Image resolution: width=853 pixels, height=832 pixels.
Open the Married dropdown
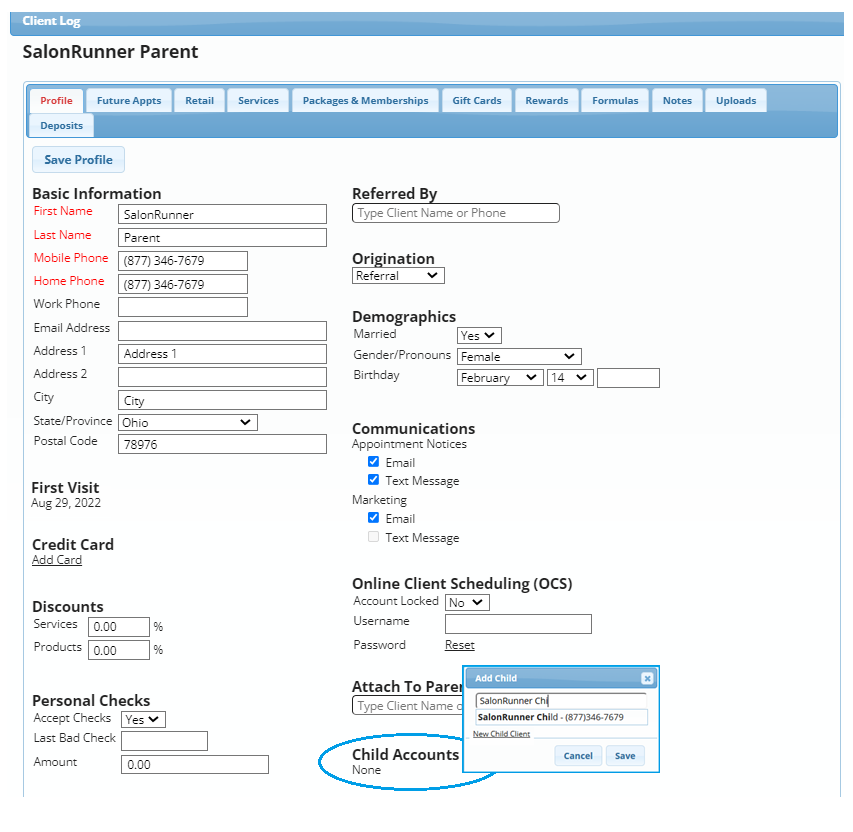(x=479, y=335)
